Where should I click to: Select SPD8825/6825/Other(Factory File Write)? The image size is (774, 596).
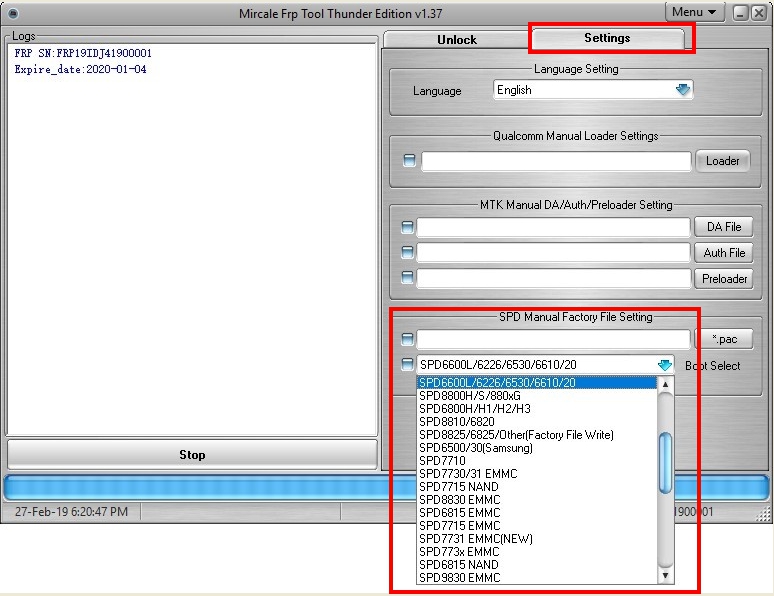point(537,435)
